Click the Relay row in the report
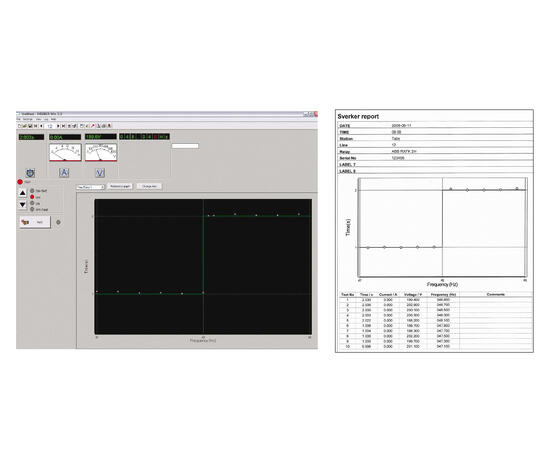 435,152
